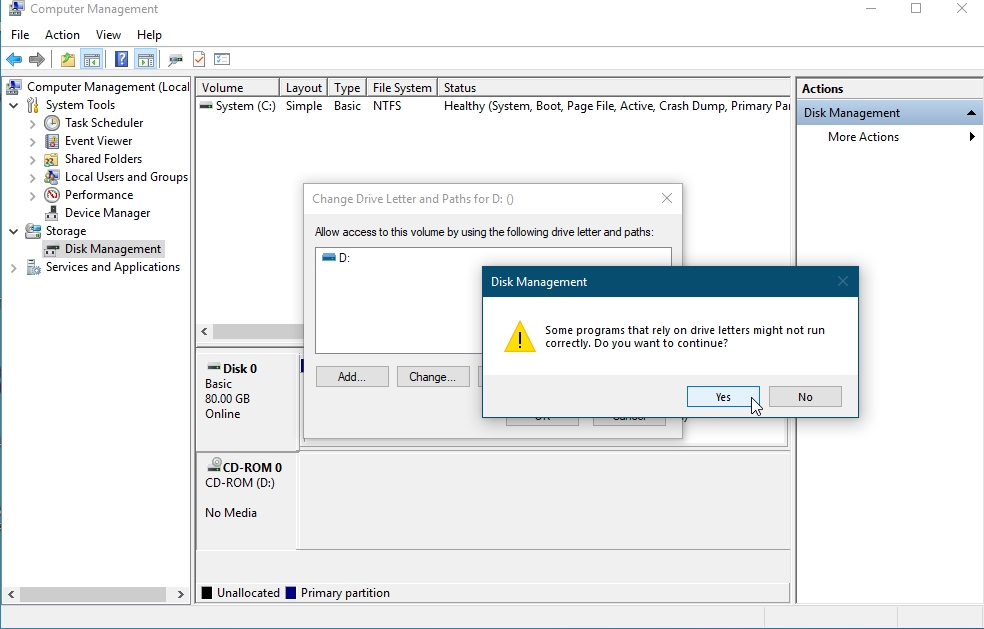Viewport: 984px width, 629px height.
Task: Select the Shared Folders icon
Action: pos(52,159)
